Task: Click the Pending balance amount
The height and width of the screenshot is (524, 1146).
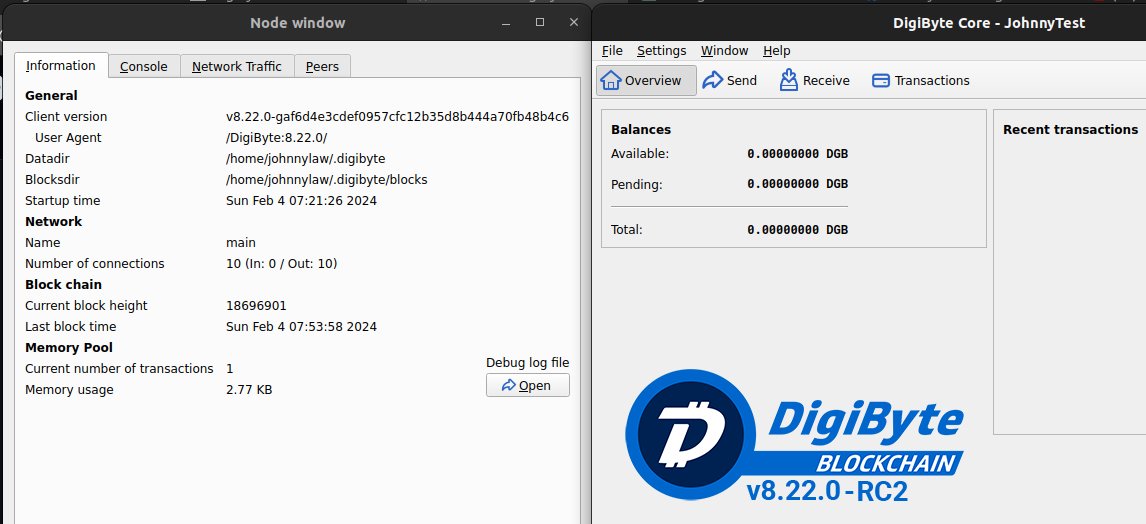Action: 797,184
